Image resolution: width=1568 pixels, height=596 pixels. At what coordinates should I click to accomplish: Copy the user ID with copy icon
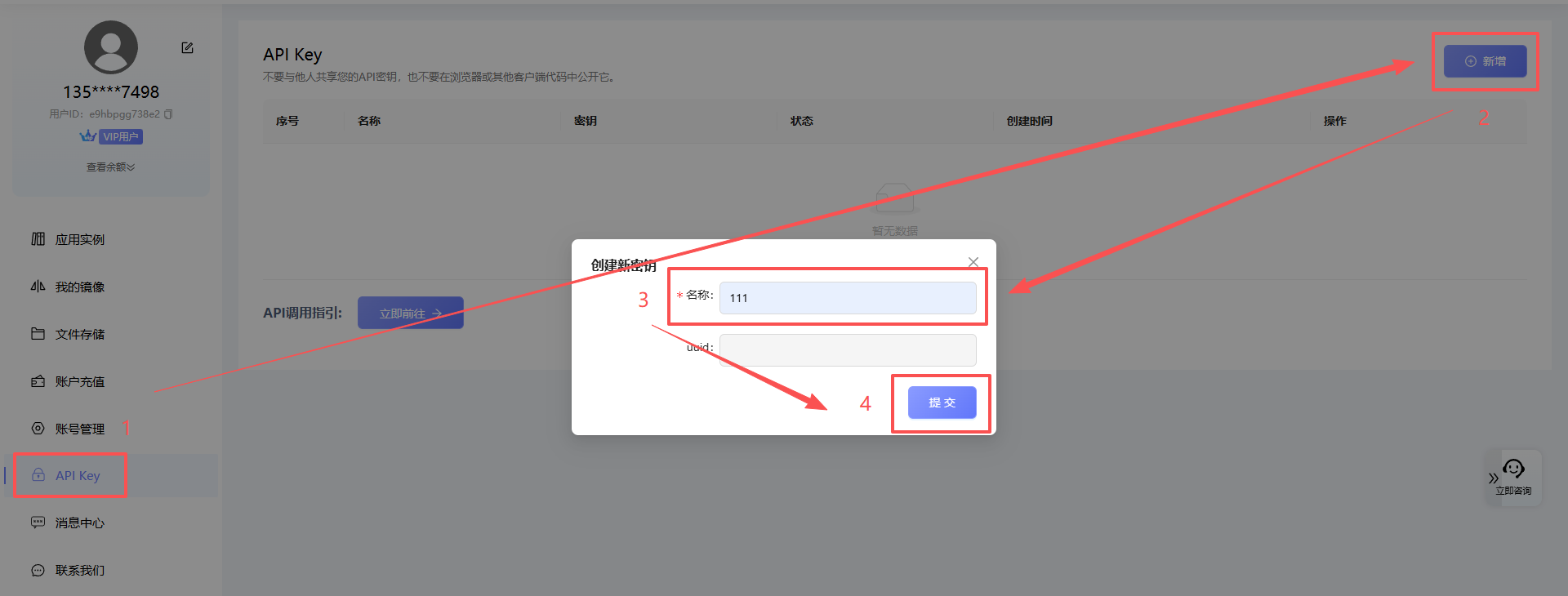(168, 114)
